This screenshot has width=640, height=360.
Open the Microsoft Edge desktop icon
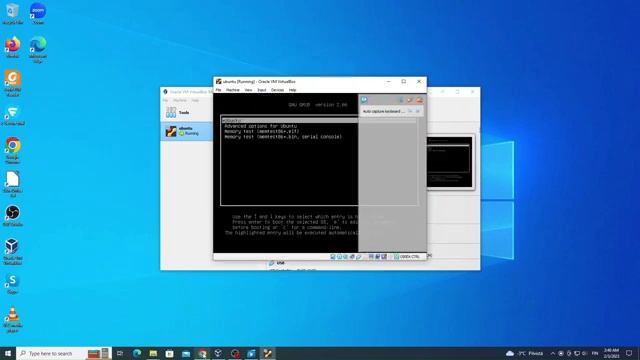(x=38, y=49)
